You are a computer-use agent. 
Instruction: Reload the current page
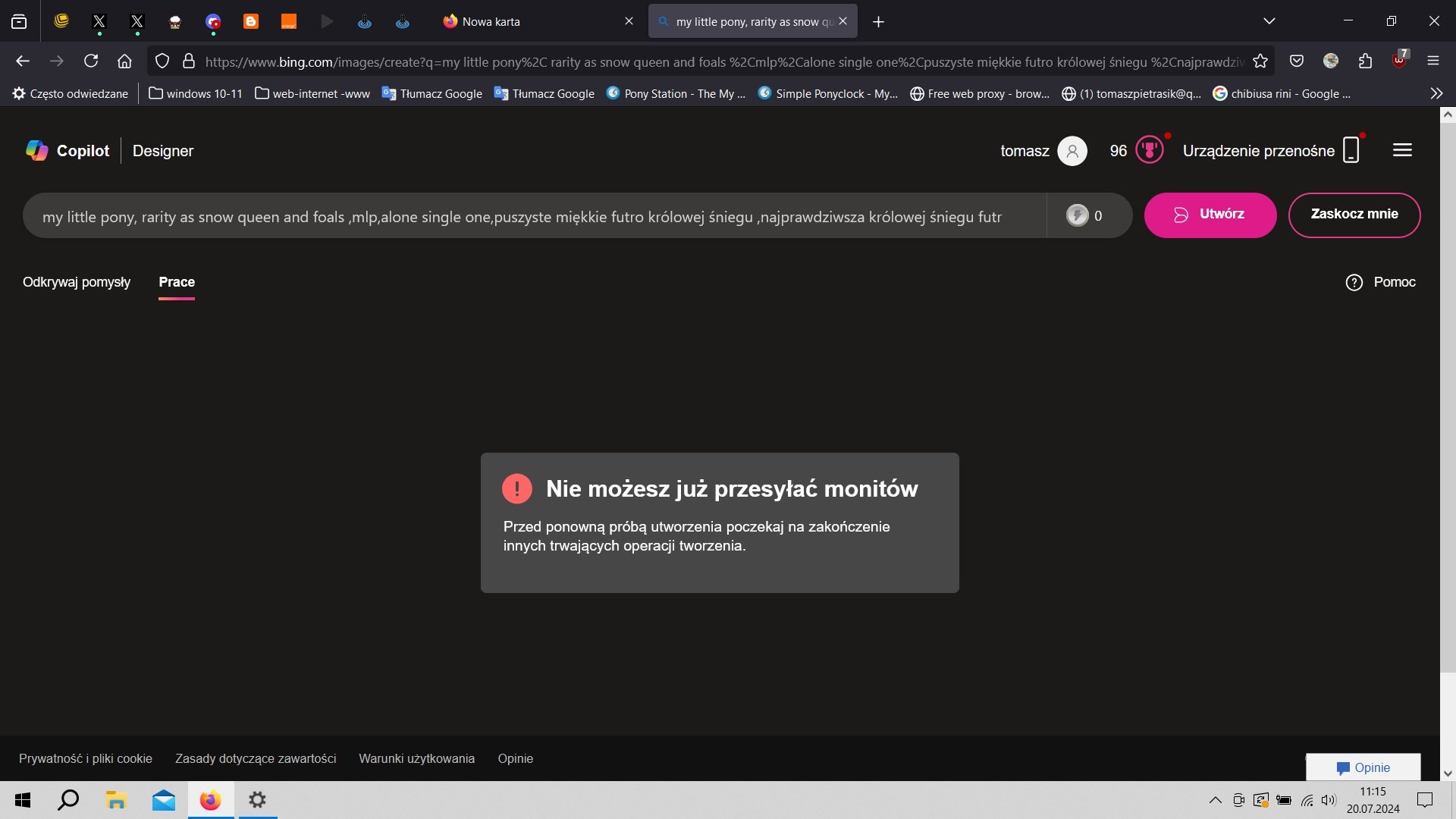(91, 61)
